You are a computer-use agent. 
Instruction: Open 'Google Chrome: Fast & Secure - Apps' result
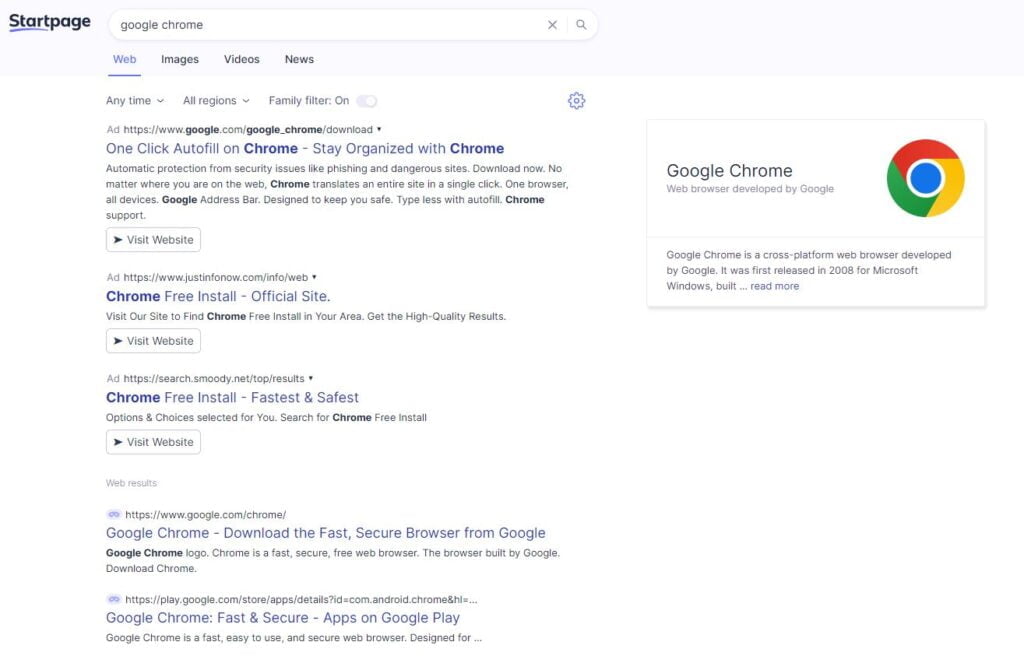click(x=283, y=618)
